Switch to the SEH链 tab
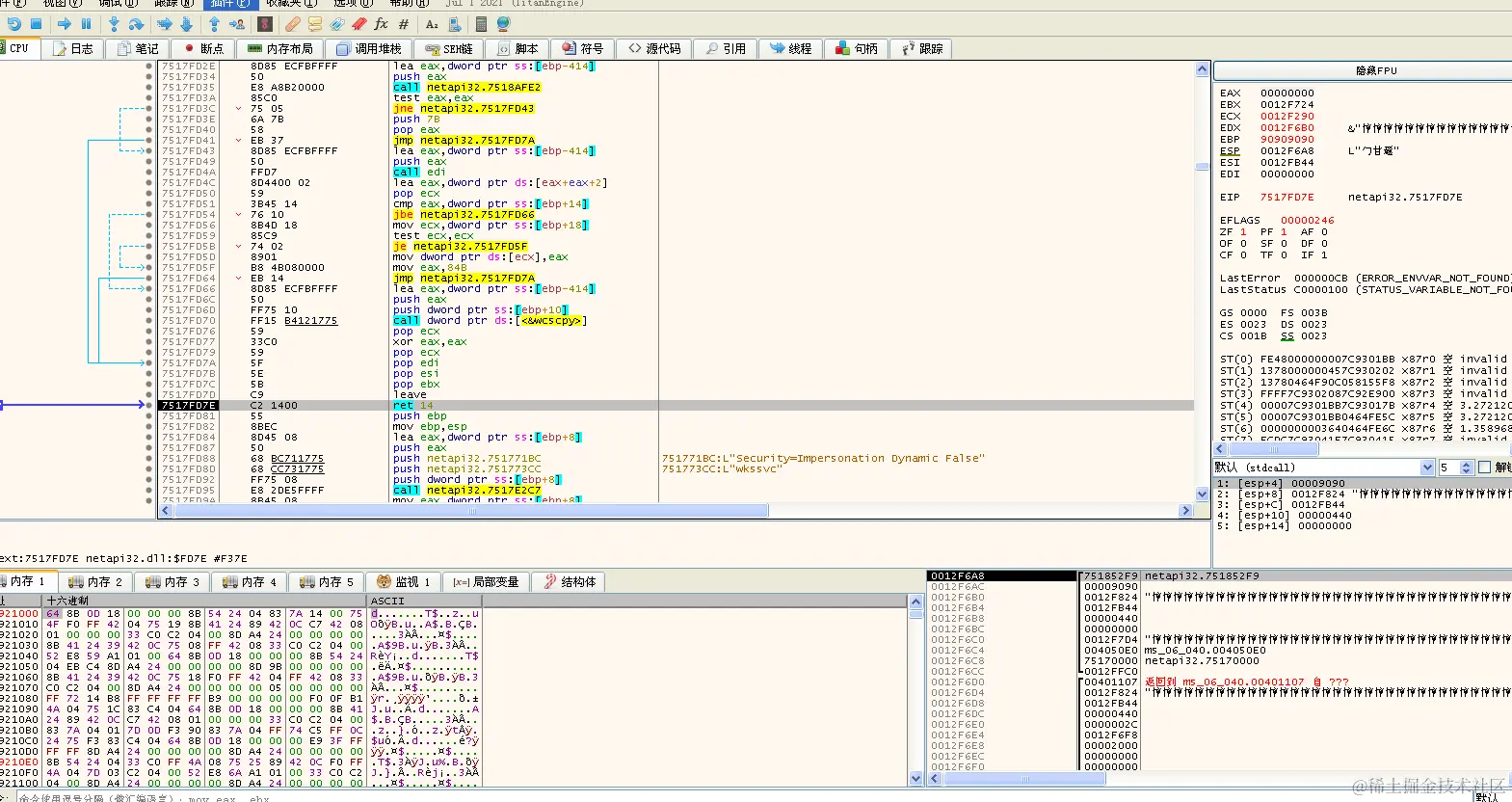The height and width of the screenshot is (802, 1512). tap(449, 48)
